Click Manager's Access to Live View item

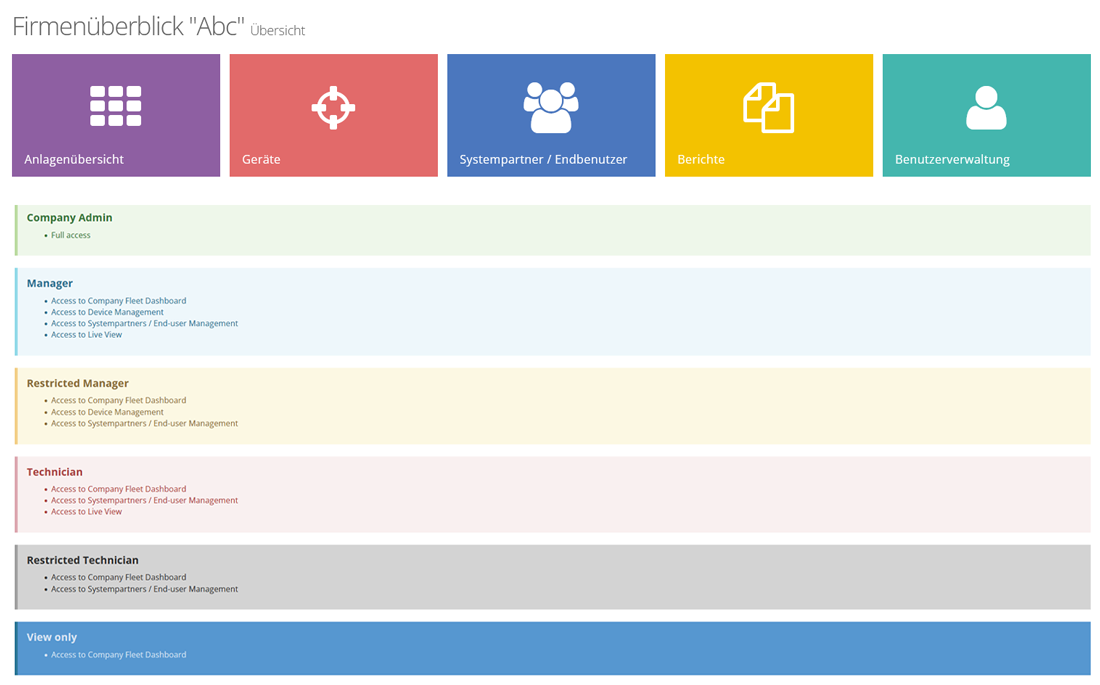(x=86, y=335)
